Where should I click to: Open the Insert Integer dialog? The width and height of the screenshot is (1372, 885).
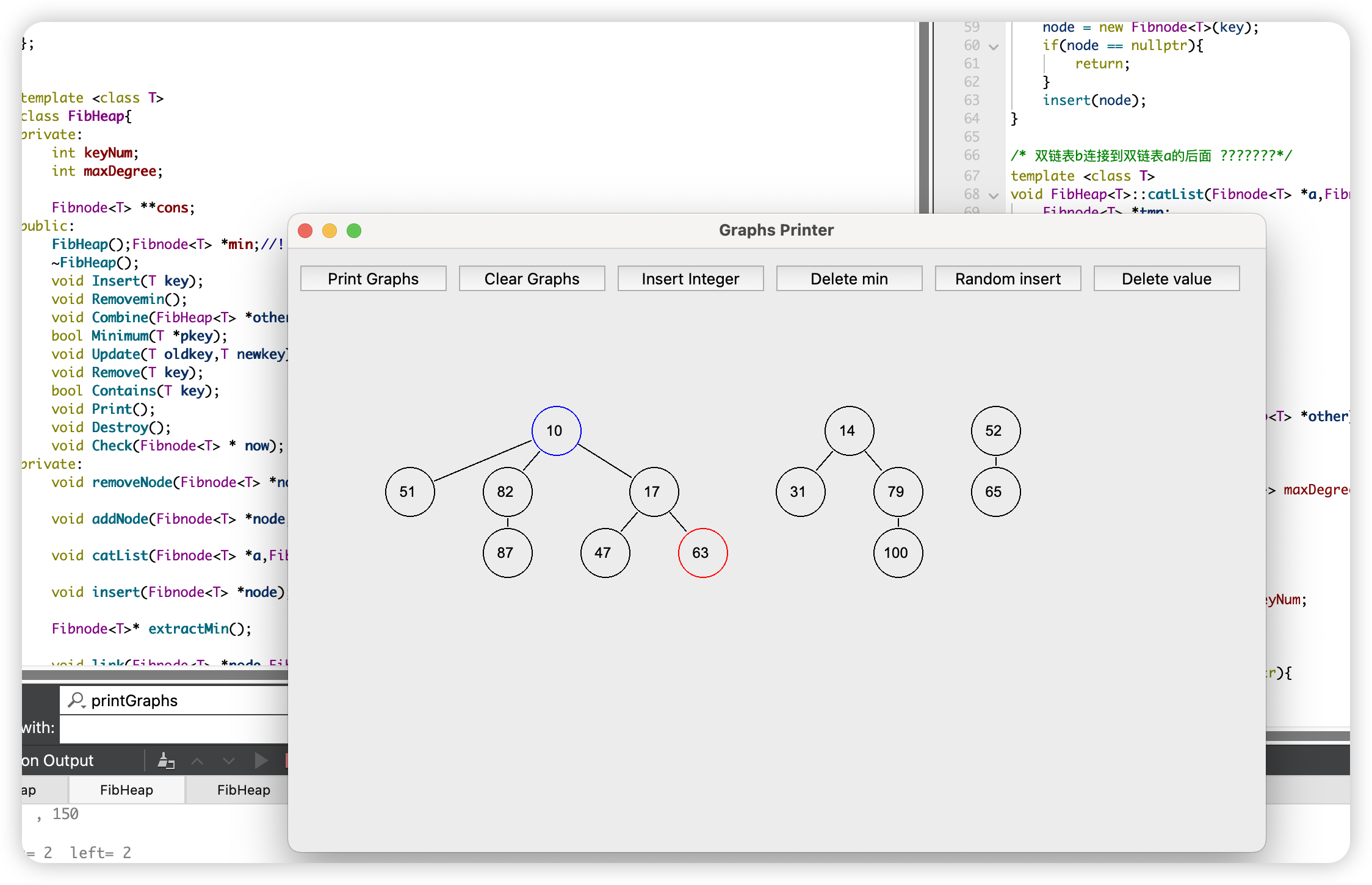690,279
